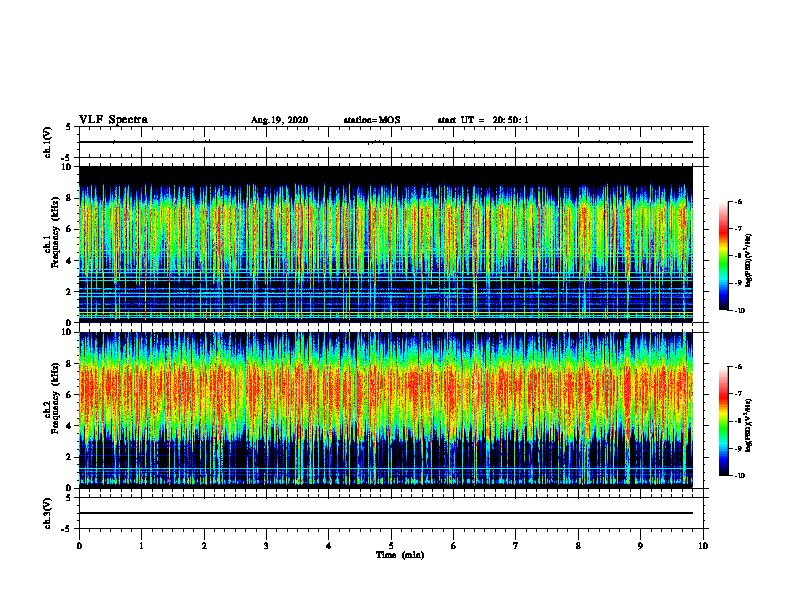
Task: Click inside the ch.1 spectrogram panel
Action: click(386, 244)
